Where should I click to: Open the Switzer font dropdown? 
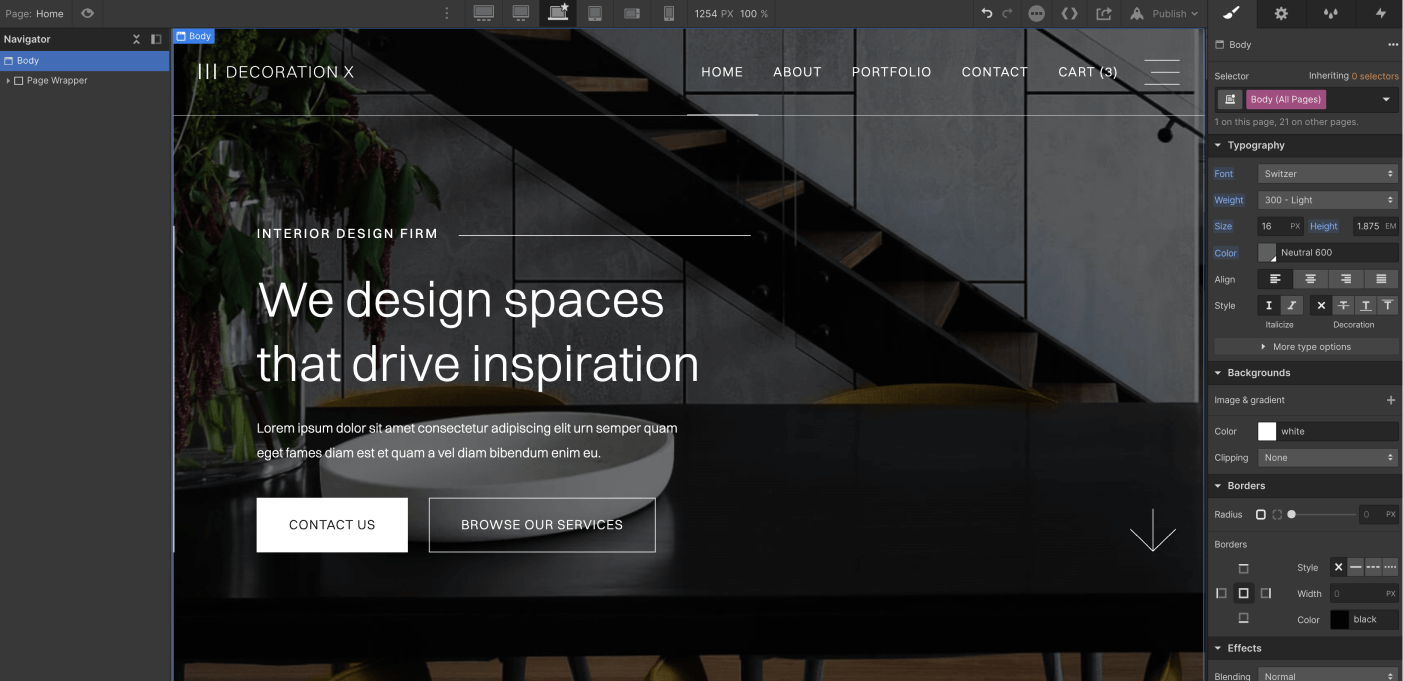point(1327,173)
